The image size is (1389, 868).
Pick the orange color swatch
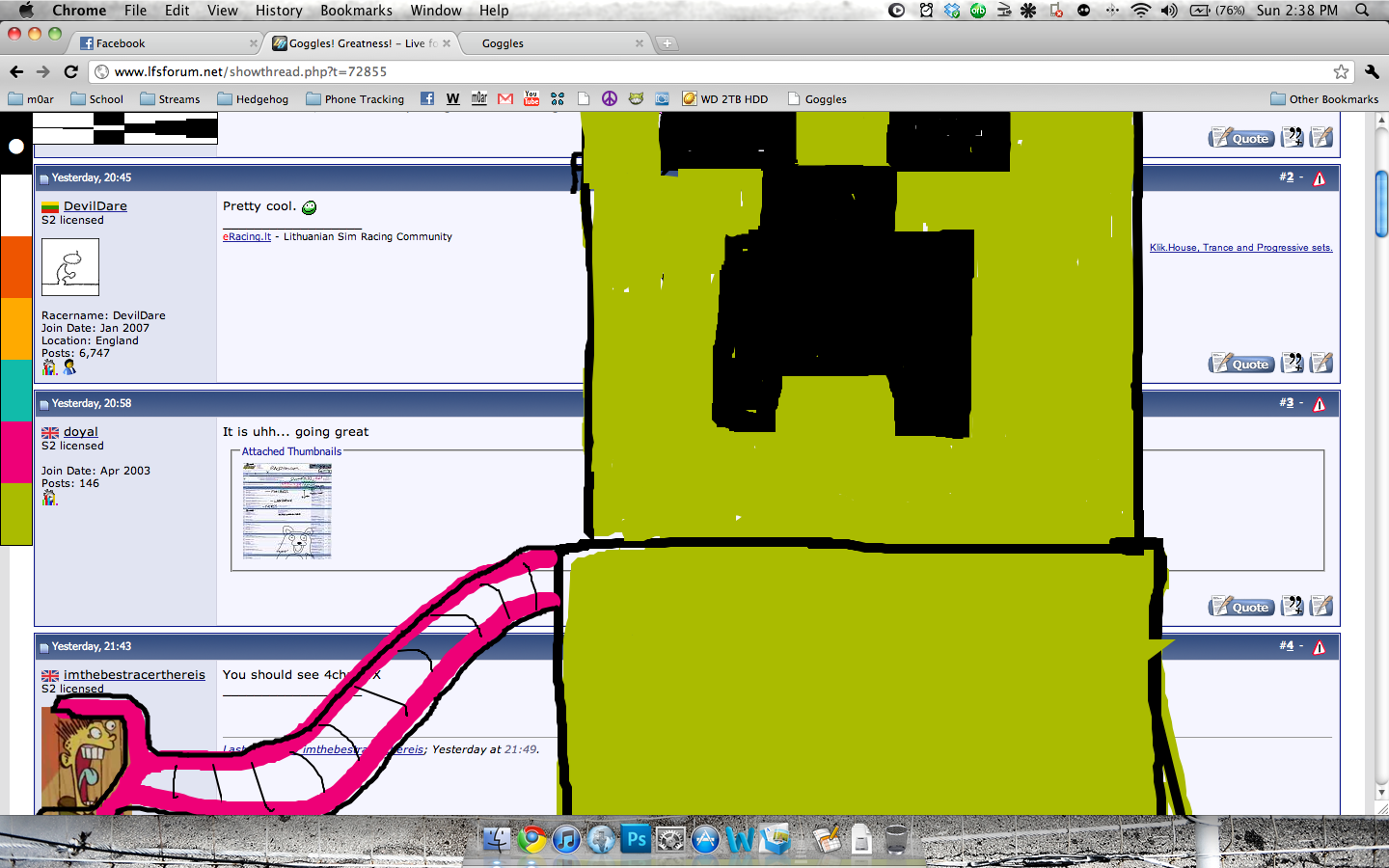click(16, 267)
